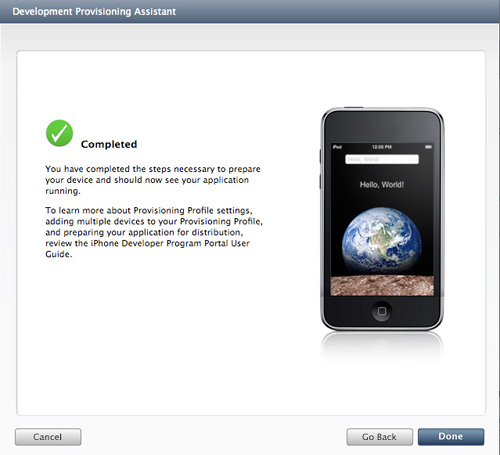
Task: Click the Development Provisioning Assistant title
Action: pos(94,11)
